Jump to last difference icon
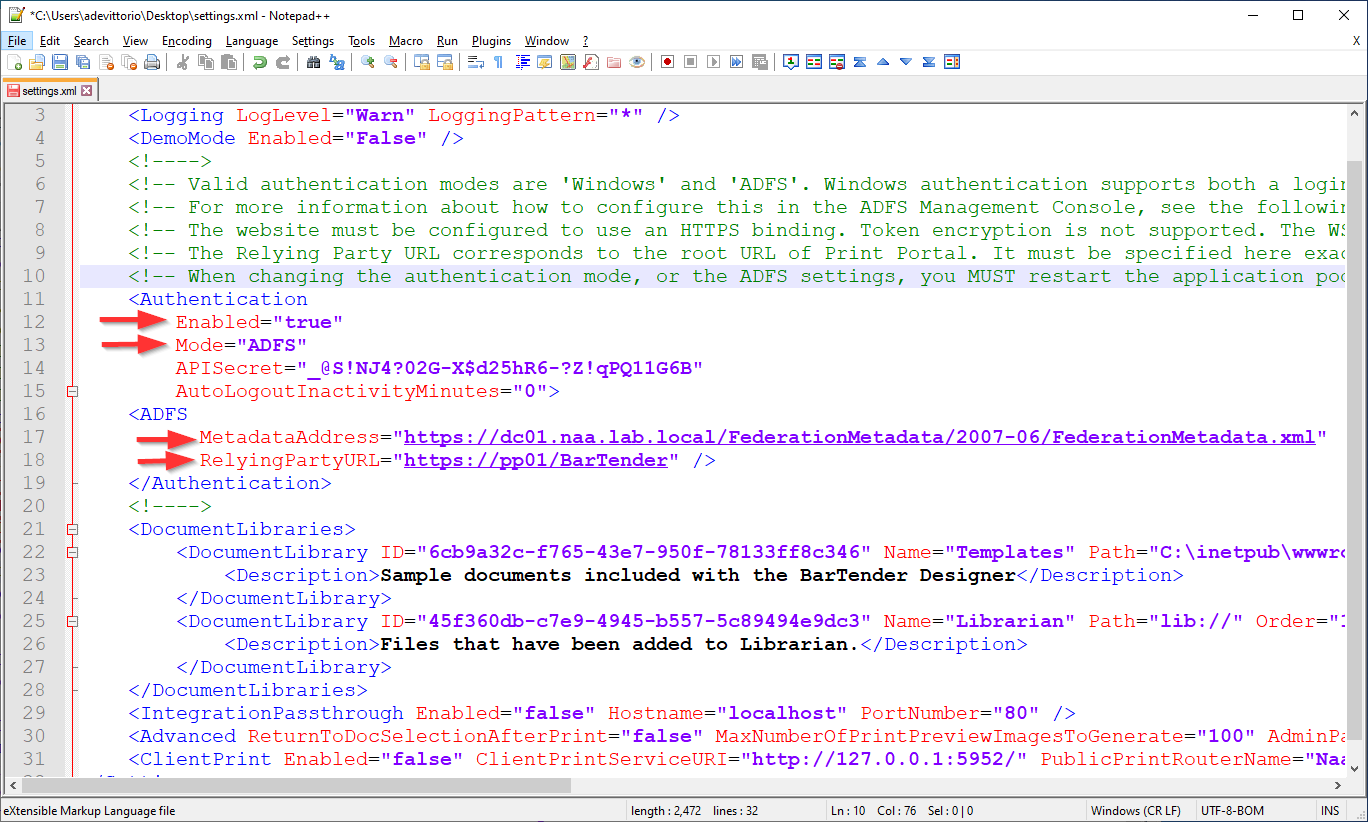This screenshot has height=822, width=1368. [x=929, y=62]
